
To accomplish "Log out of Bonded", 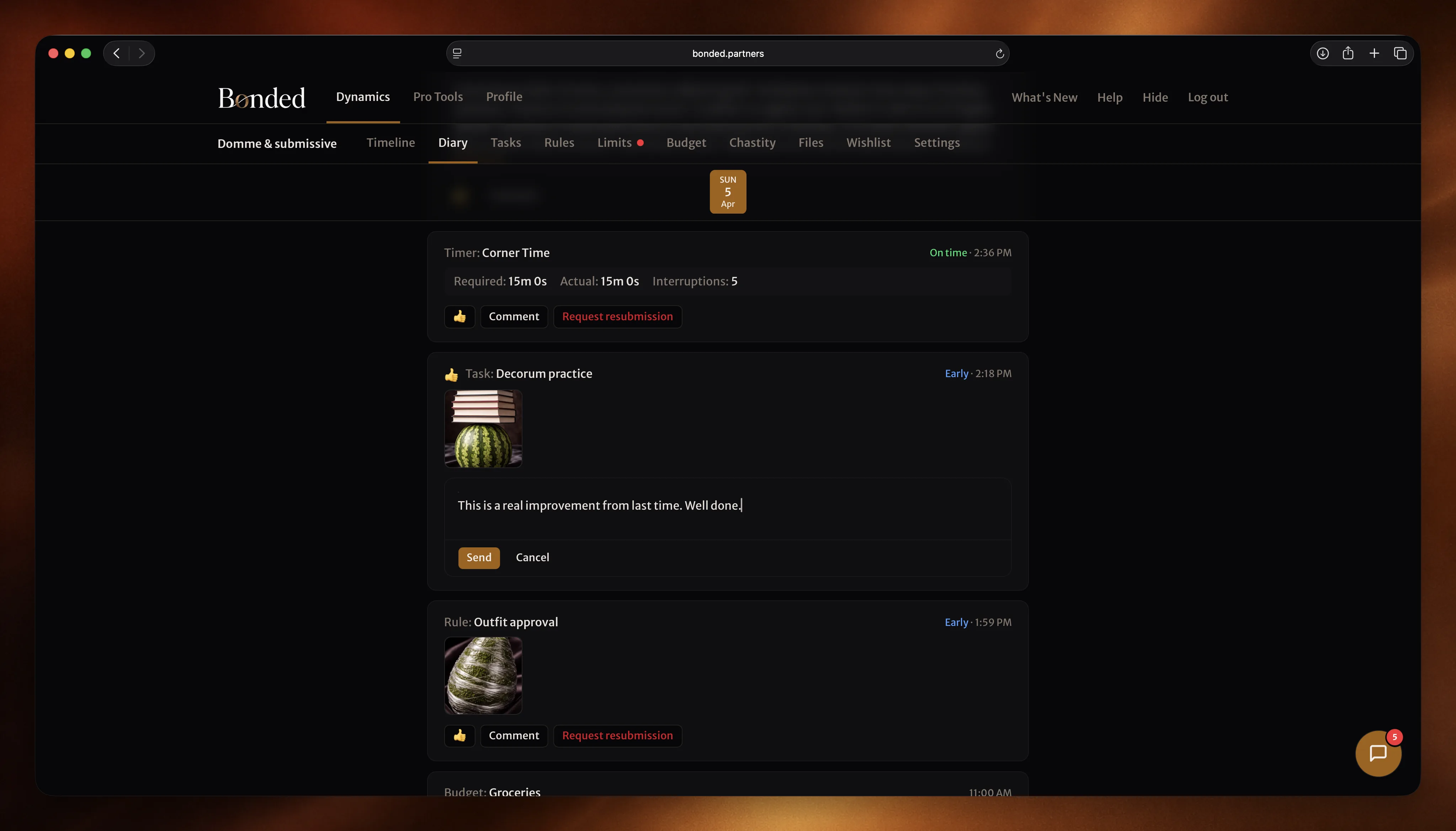I will click(1208, 97).
